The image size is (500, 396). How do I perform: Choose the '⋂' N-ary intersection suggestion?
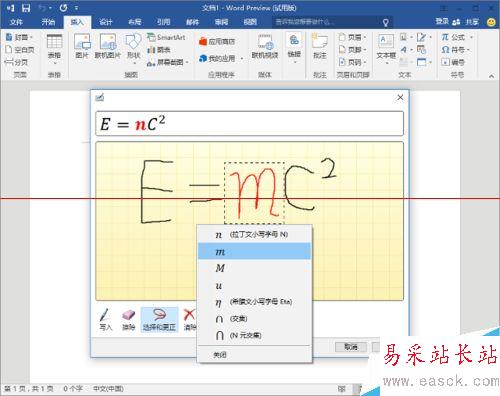coord(254,335)
